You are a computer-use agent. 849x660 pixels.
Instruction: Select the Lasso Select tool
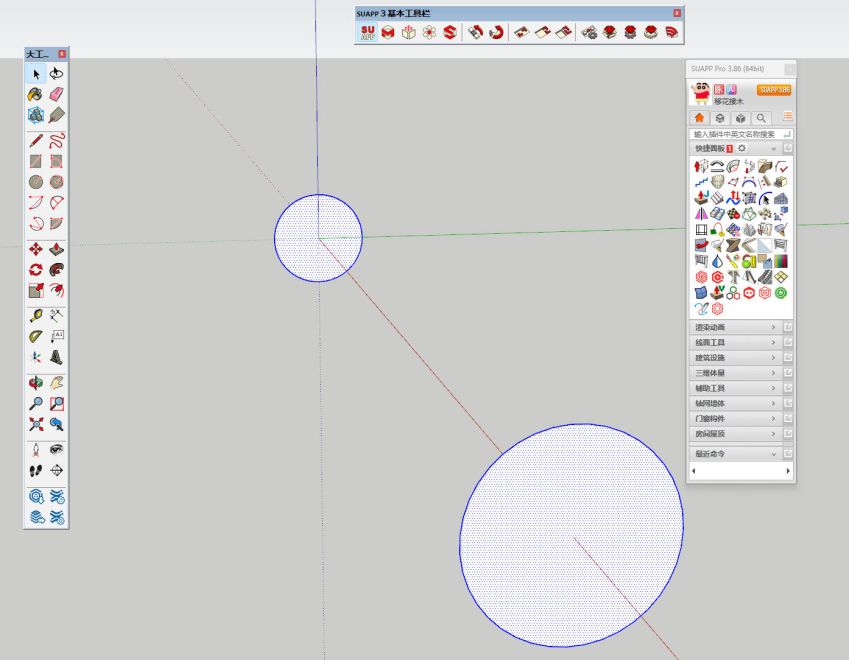tap(56, 74)
